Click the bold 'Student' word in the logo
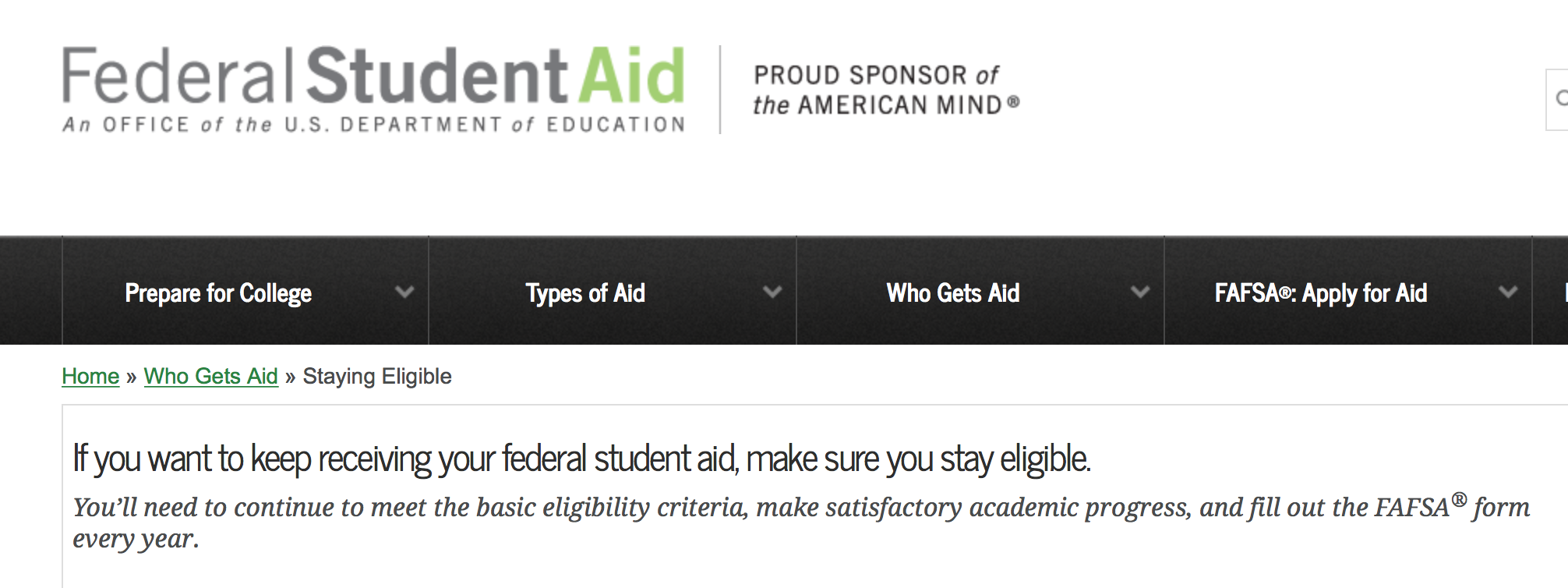The image size is (1568, 588). [437, 76]
